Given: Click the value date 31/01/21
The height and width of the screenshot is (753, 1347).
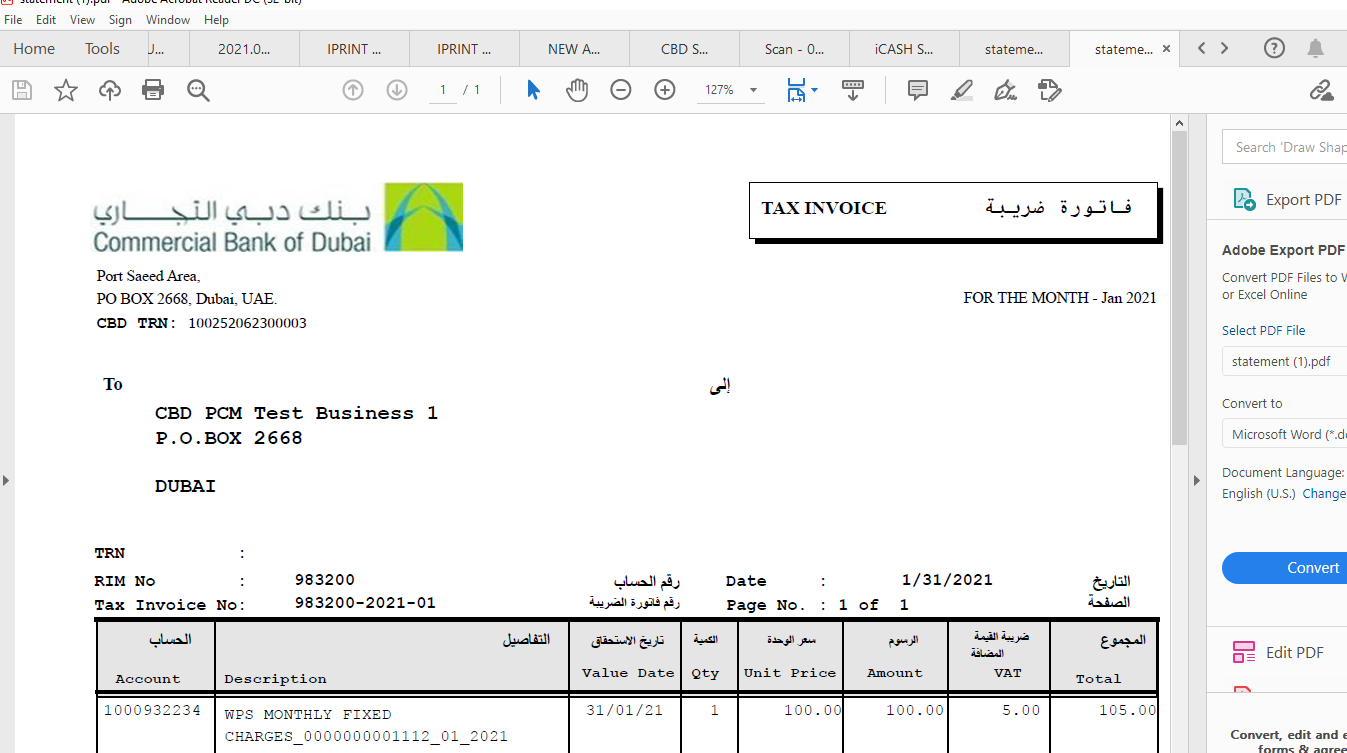Looking at the screenshot, I should tap(623, 711).
